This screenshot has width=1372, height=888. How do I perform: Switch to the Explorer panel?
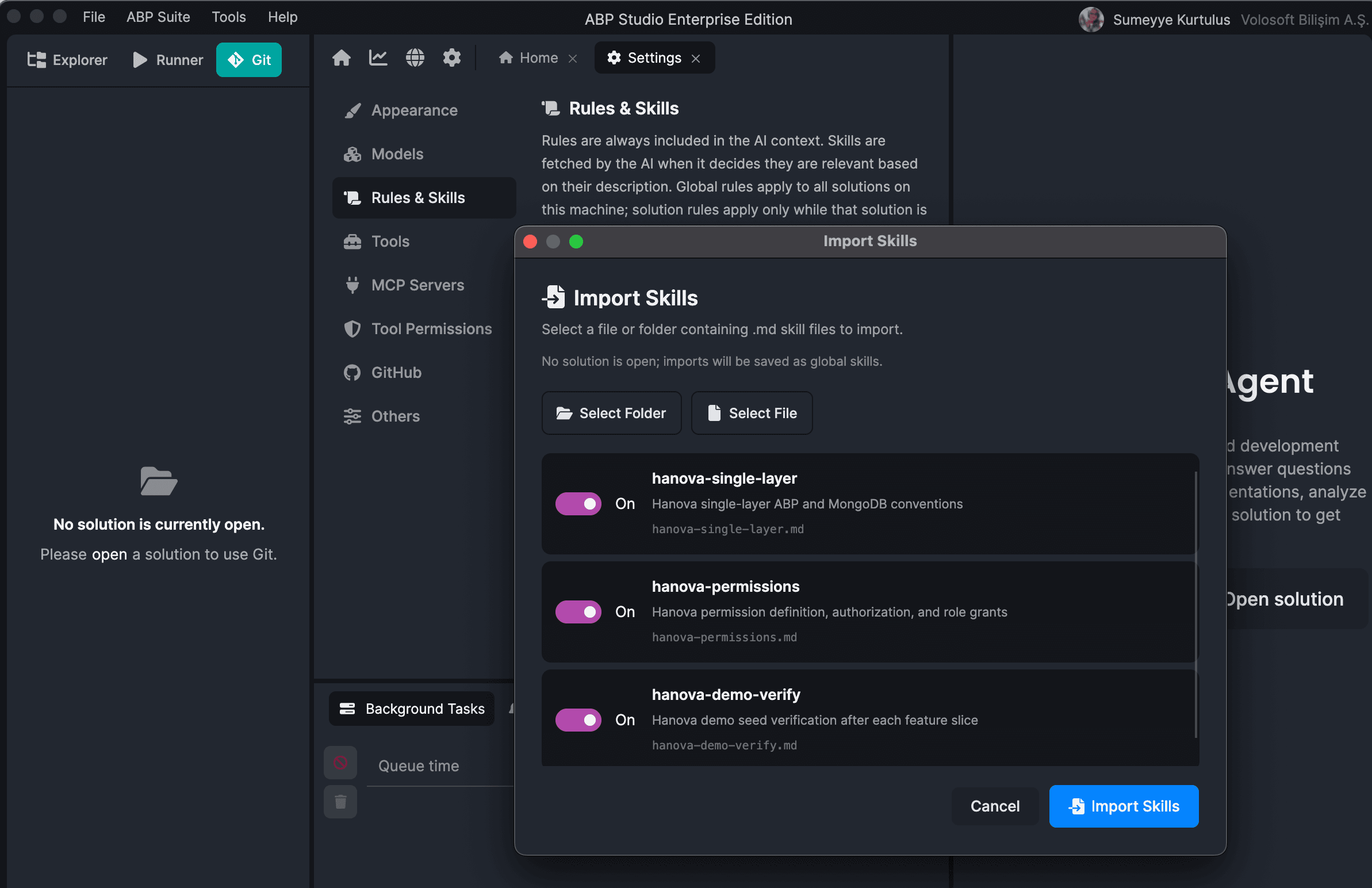coord(67,60)
